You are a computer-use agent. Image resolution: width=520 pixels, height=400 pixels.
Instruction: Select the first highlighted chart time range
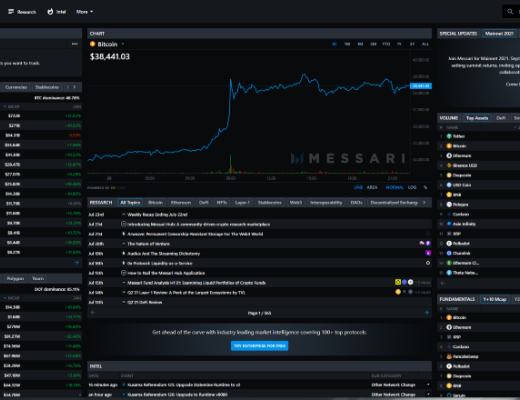coord(334,44)
